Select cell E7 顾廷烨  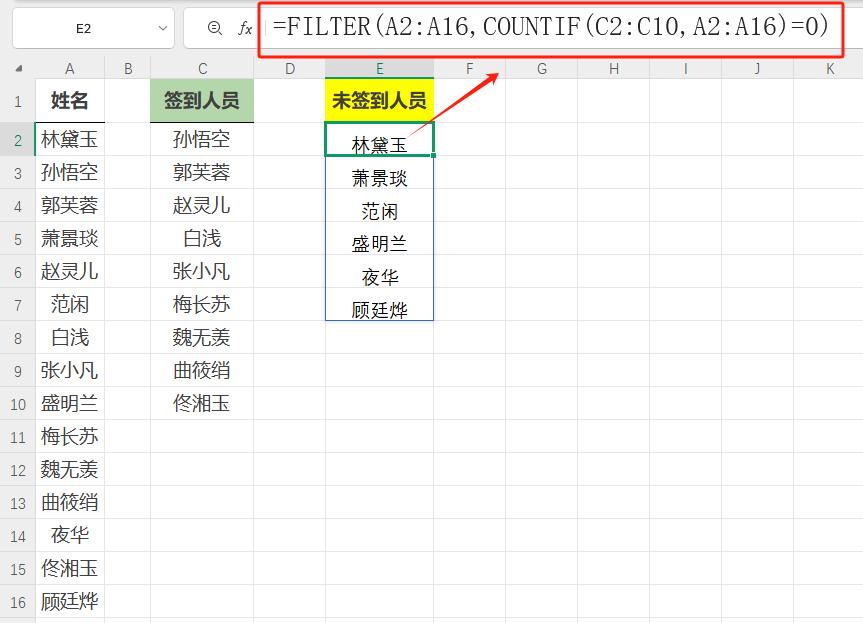379,304
